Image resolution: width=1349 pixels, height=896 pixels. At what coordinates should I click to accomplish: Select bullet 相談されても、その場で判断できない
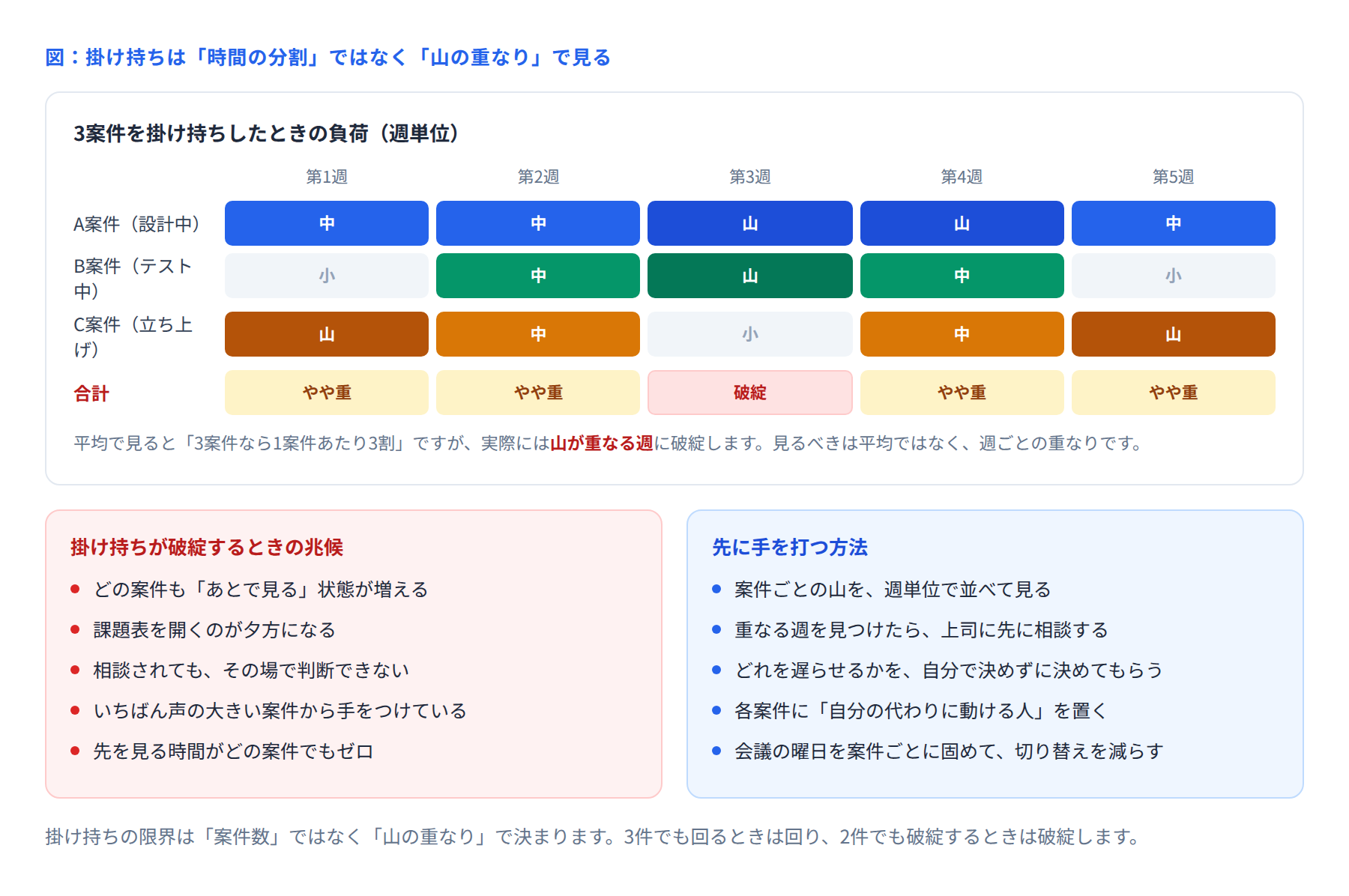pyautogui.click(x=251, y=671)
